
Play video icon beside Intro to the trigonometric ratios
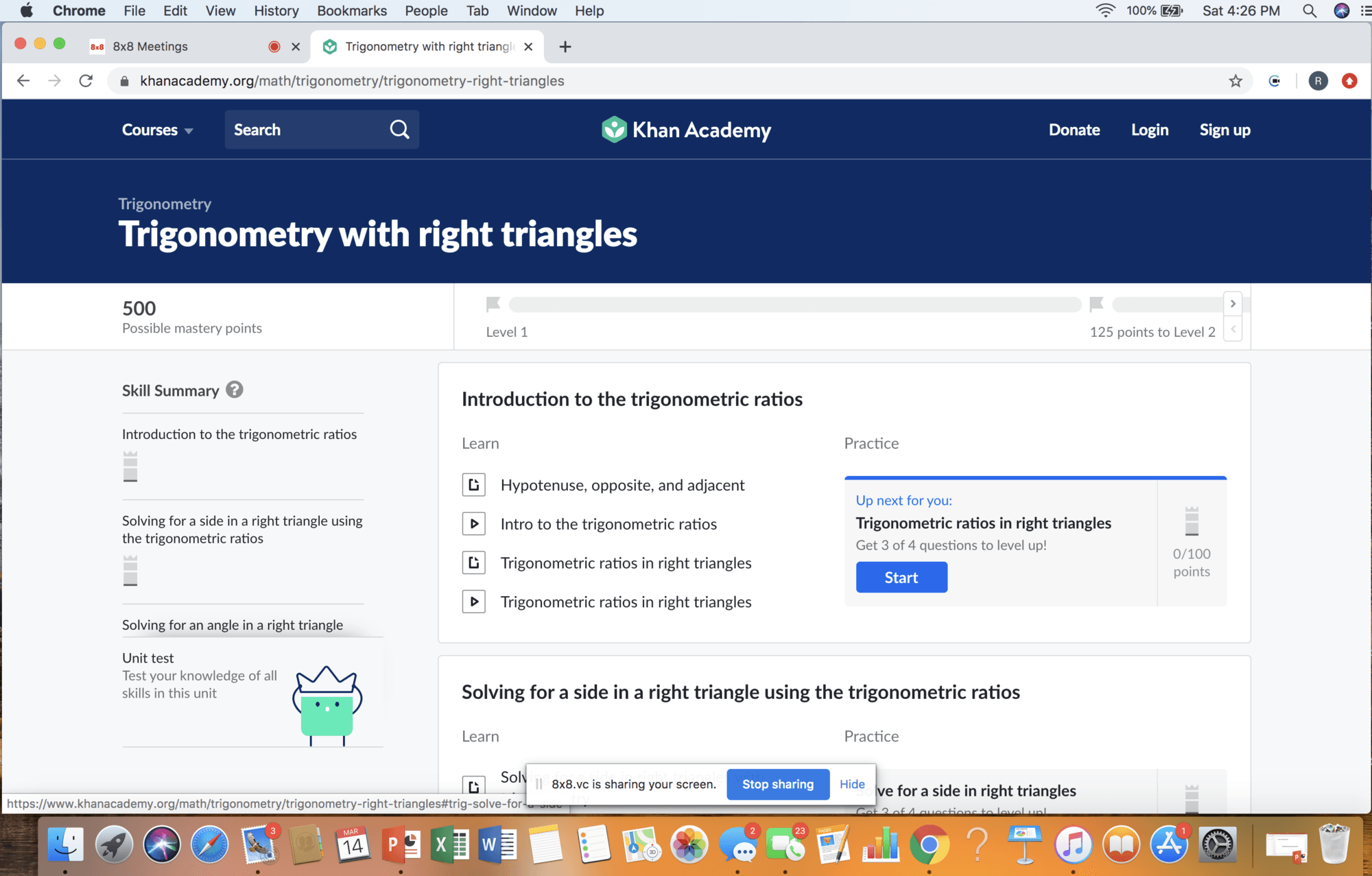click(x=473, y=524)
